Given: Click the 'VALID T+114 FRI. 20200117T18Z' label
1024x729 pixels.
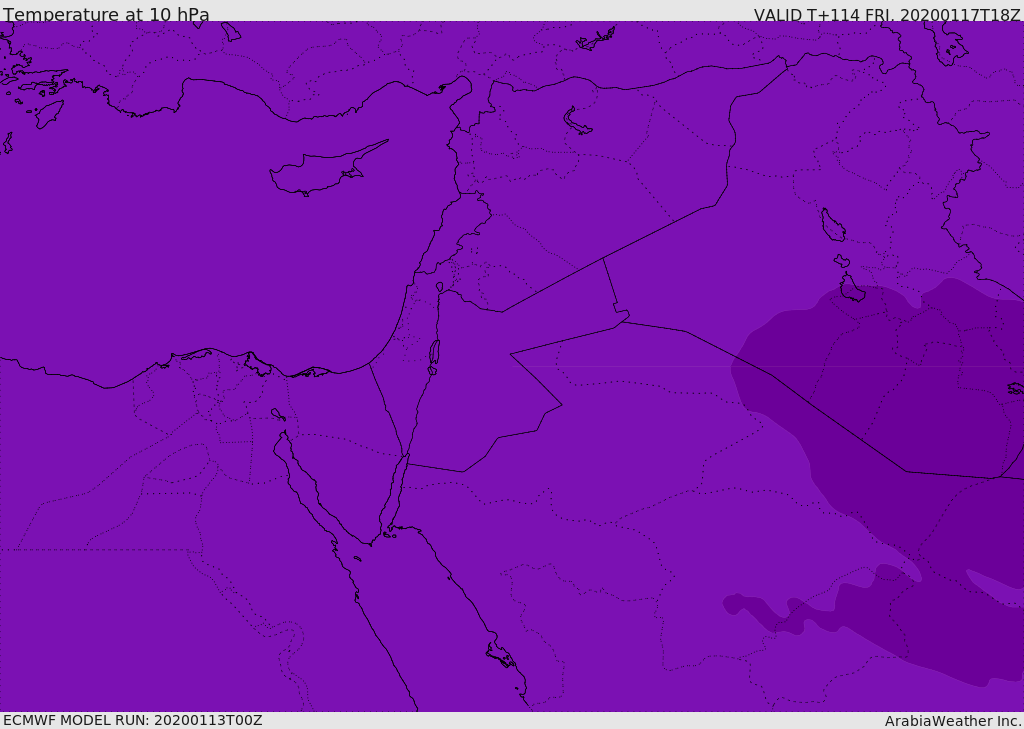Looking at the screenshot, I should coord(887,14).
